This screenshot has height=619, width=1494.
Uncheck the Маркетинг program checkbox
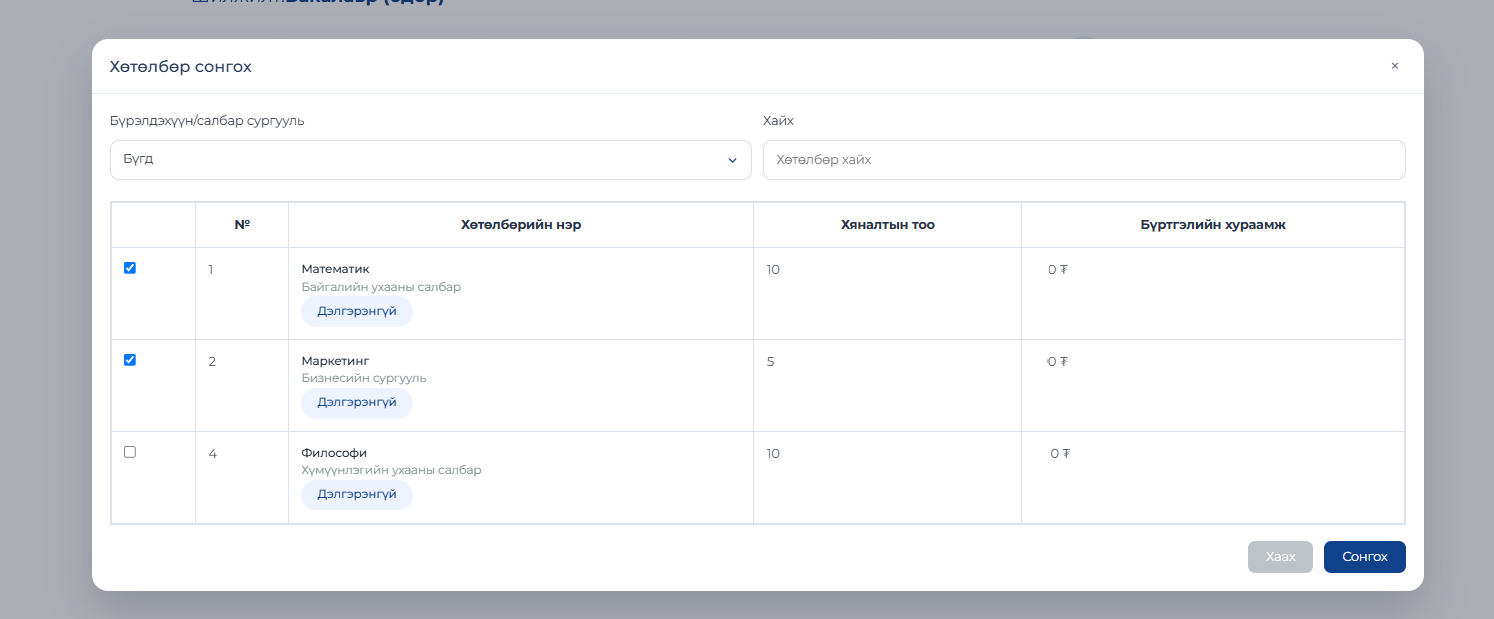tap(130, 360)
